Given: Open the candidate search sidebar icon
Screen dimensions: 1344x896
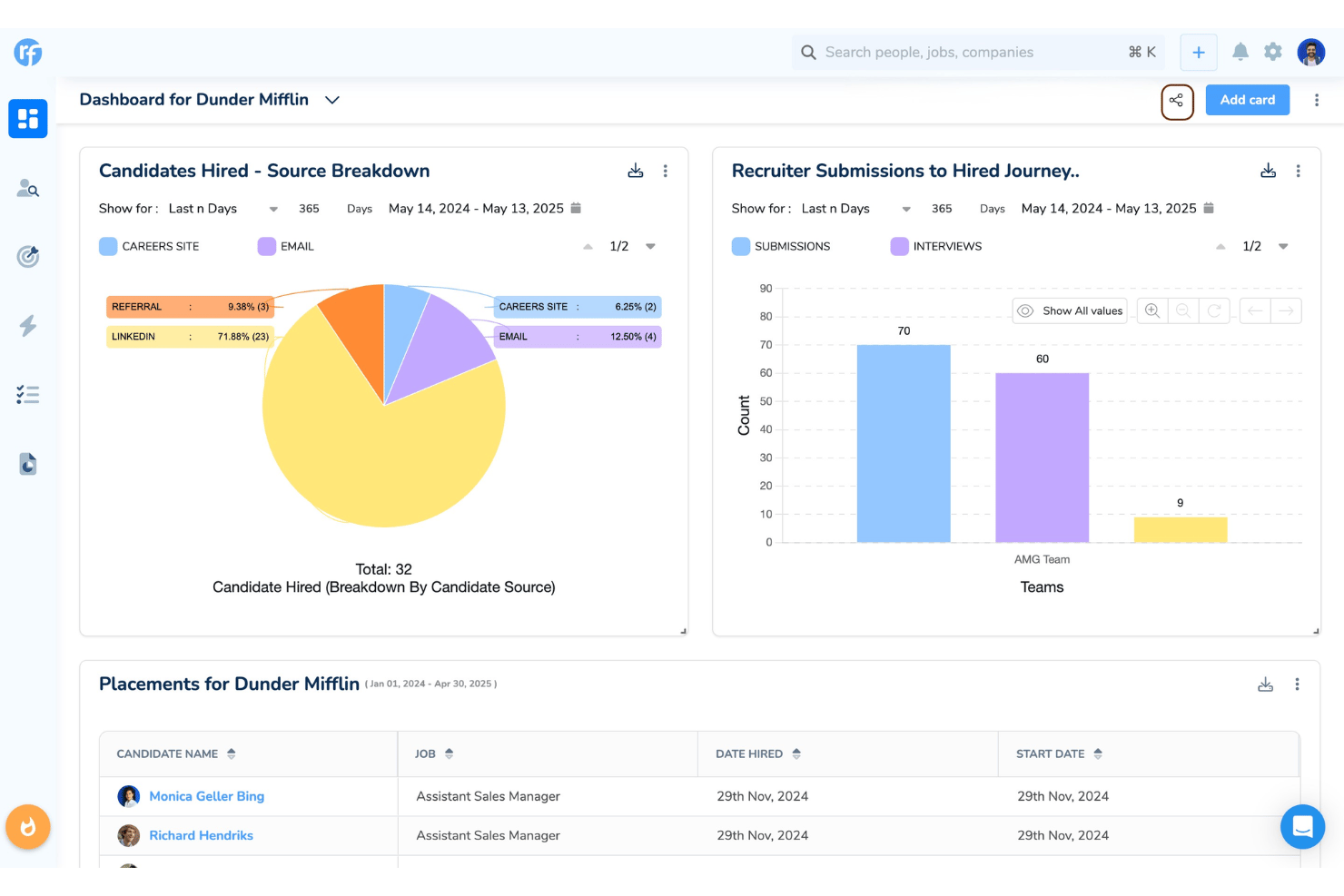Looking at the screenshot, I should (x=28, y=189).
